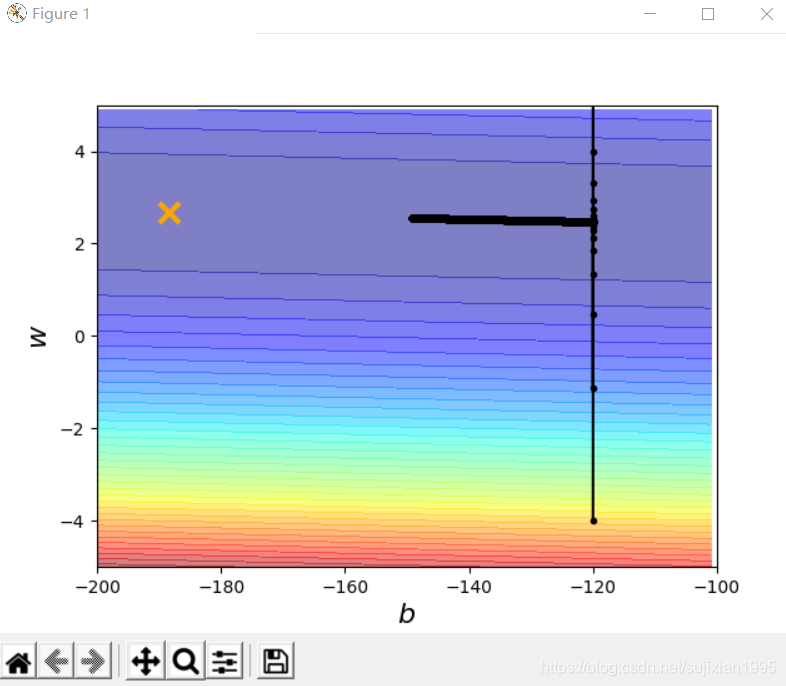Click the x-axis label 'b'
Screen dimensions: 786x686
point(407,613)
